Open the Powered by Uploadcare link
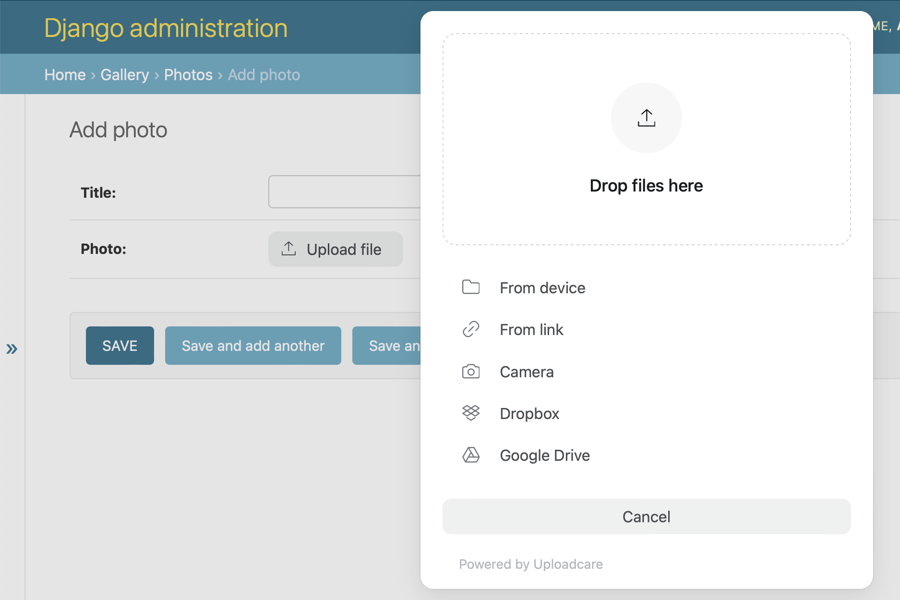900x600 pixels. (531, 564)
